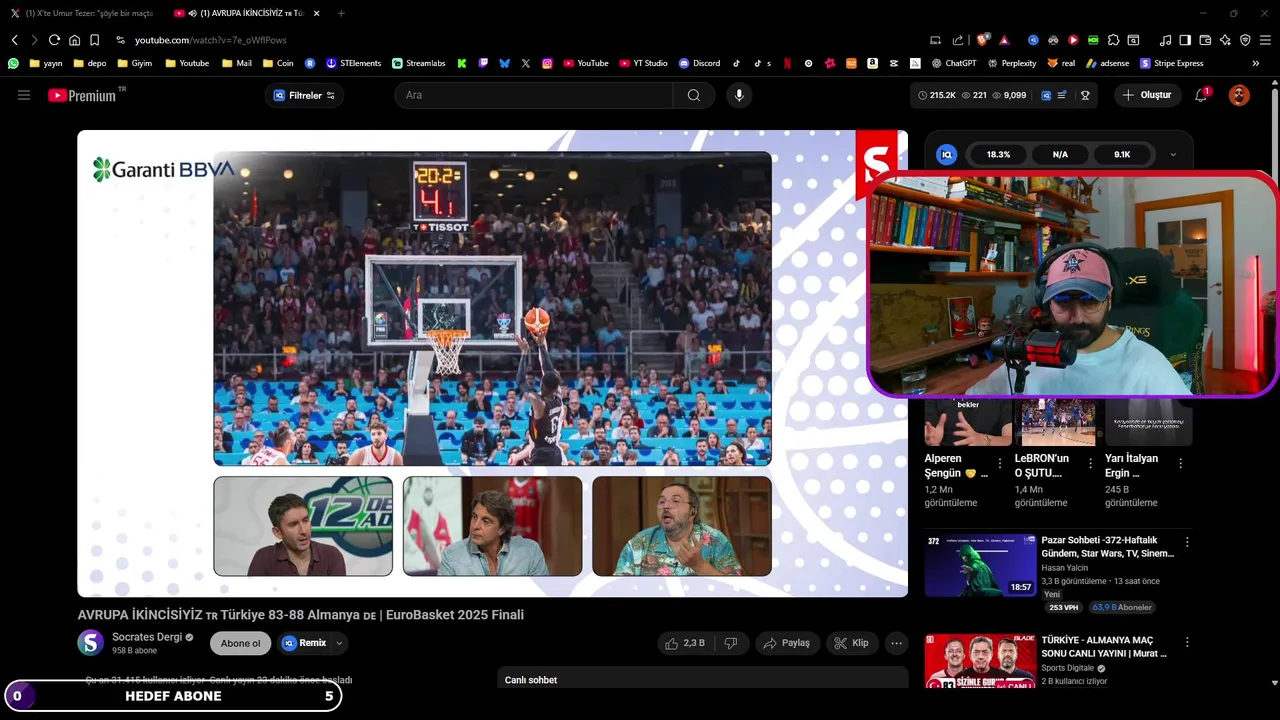This screenshot has width=1280, height=720.
Task: Start voice search with the microphone
Action: coord(739,95)
